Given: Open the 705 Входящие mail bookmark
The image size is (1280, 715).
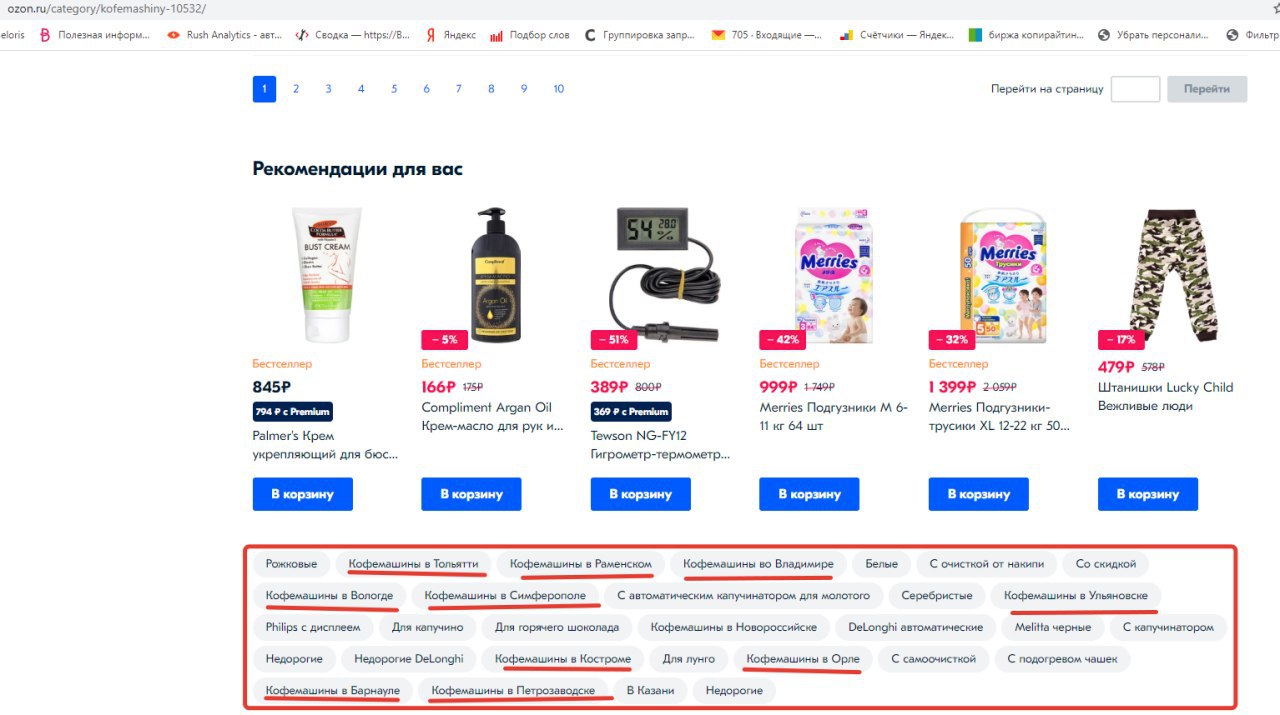Looking at the screenshot, I should (x=767, y=35).
